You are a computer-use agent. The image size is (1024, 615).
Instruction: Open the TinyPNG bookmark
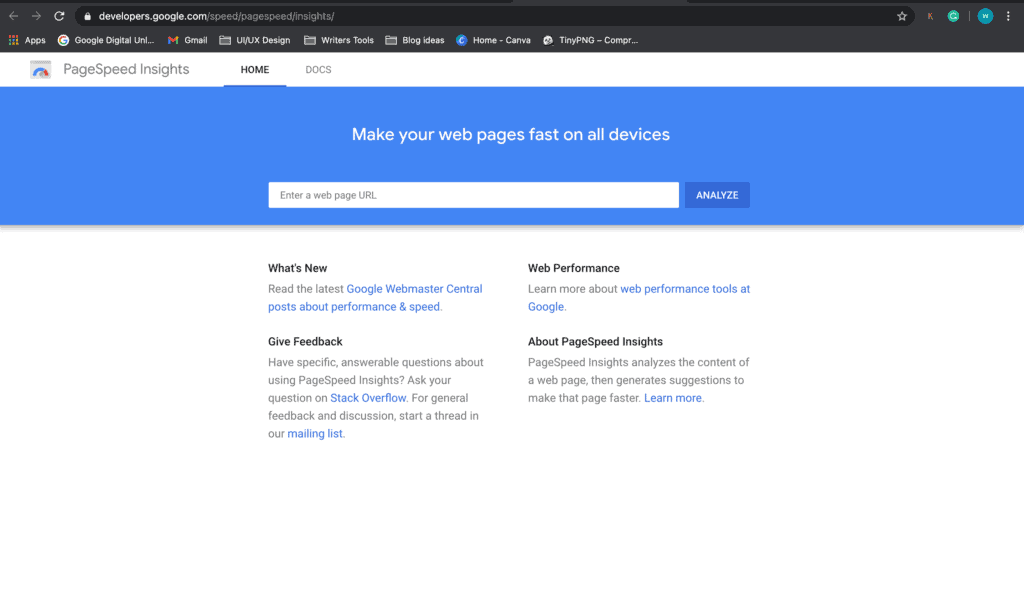590,40
